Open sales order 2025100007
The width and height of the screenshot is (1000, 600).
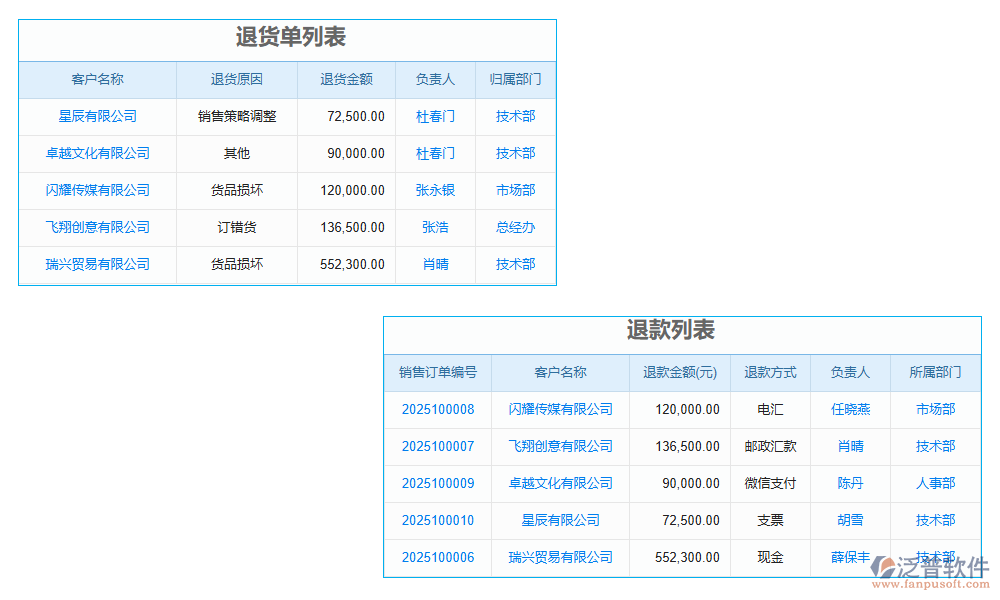tap(436, 446)
